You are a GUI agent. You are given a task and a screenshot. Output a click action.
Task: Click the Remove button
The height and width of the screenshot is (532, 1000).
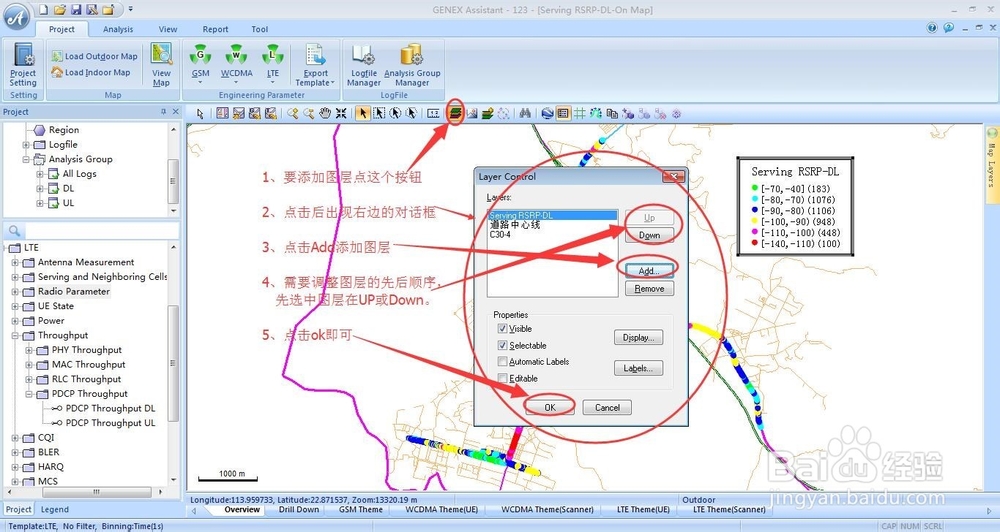649,289
